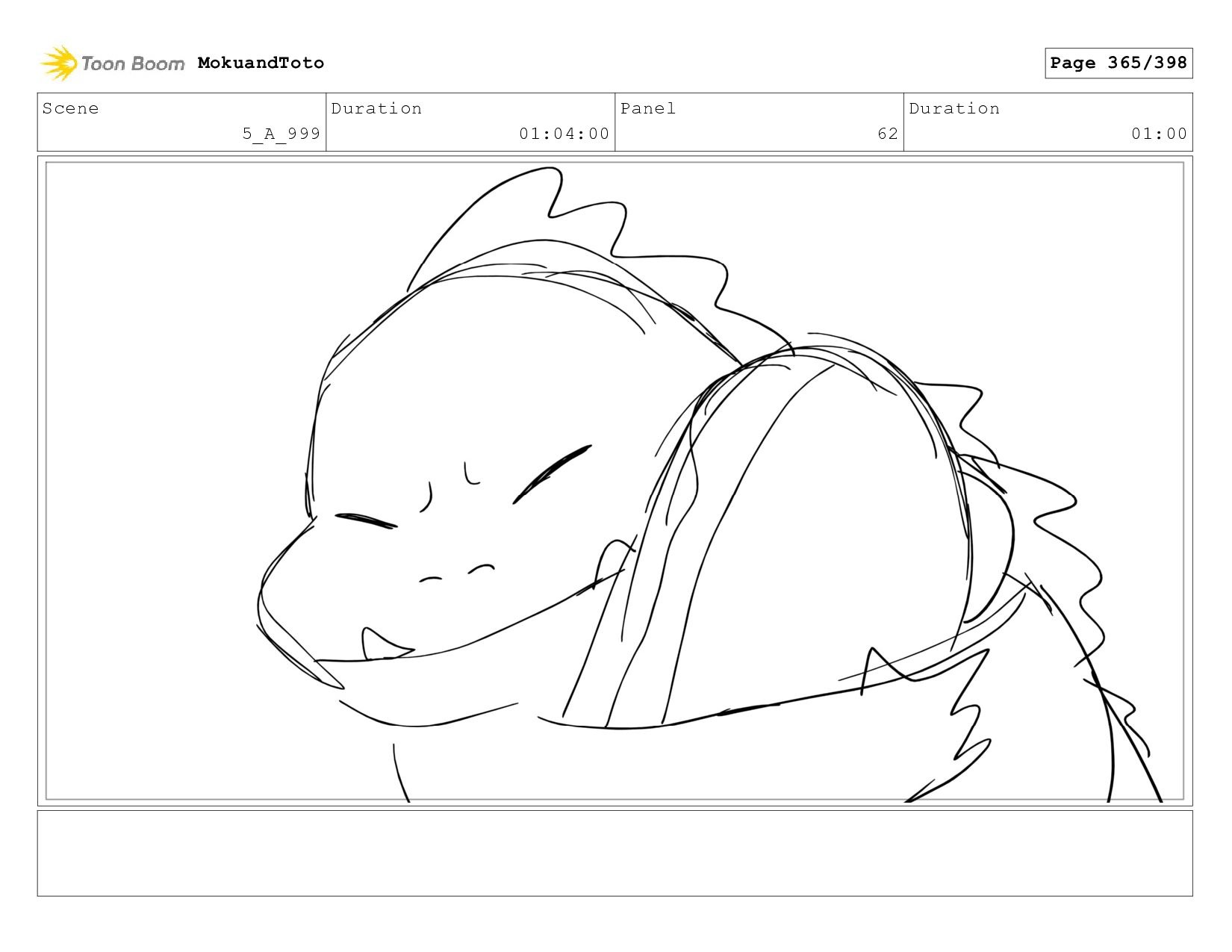Image resolution: width=1232 pixels, height=952 pixels.
Task: Click the panel duration value 01:00
Action: point(1158,134)
